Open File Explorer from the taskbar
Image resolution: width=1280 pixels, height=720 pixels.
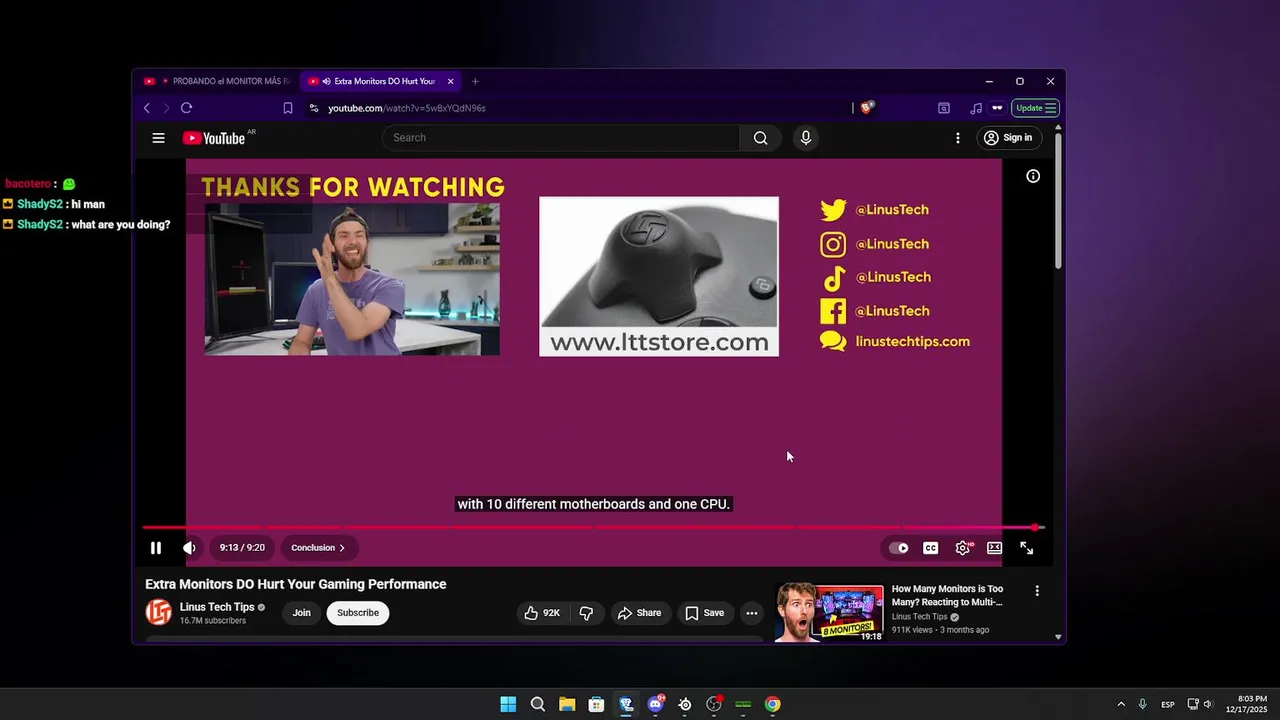click(567, 704)
